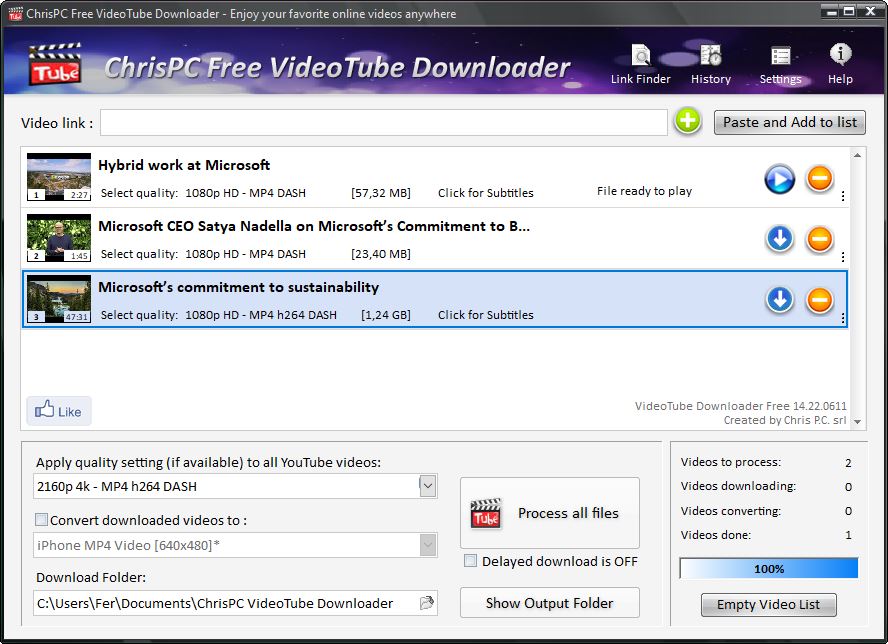Download the Satya Nadella video
888x644 pixels.
(779, 238)
